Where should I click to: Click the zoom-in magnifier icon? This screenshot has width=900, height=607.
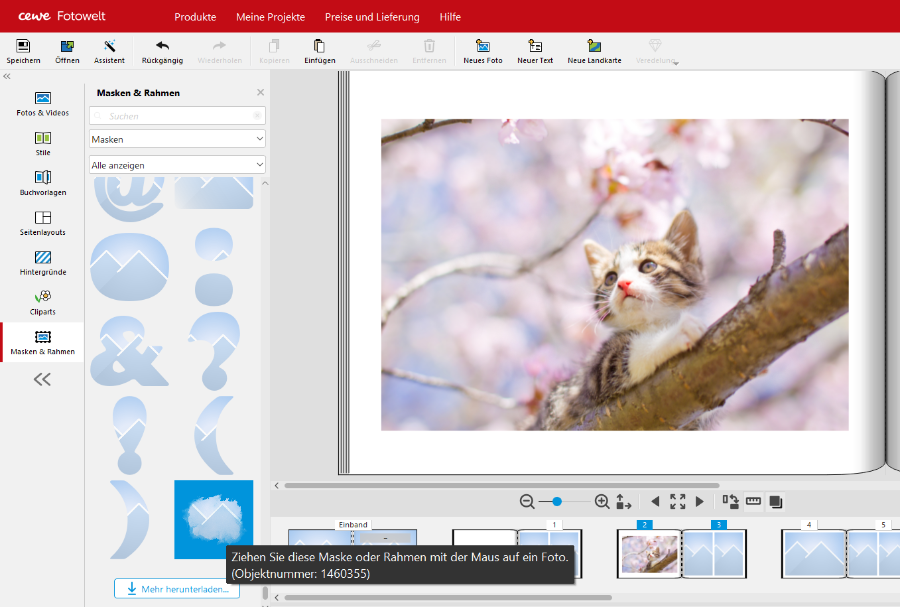pos(602,502)
